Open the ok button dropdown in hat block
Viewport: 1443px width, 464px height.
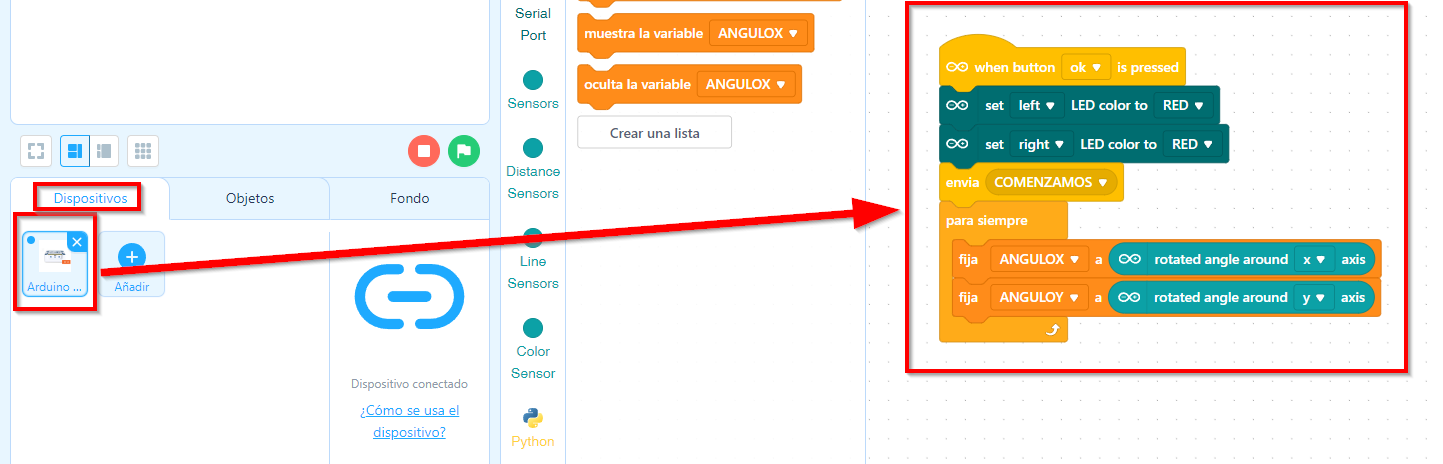point(1086,67)
